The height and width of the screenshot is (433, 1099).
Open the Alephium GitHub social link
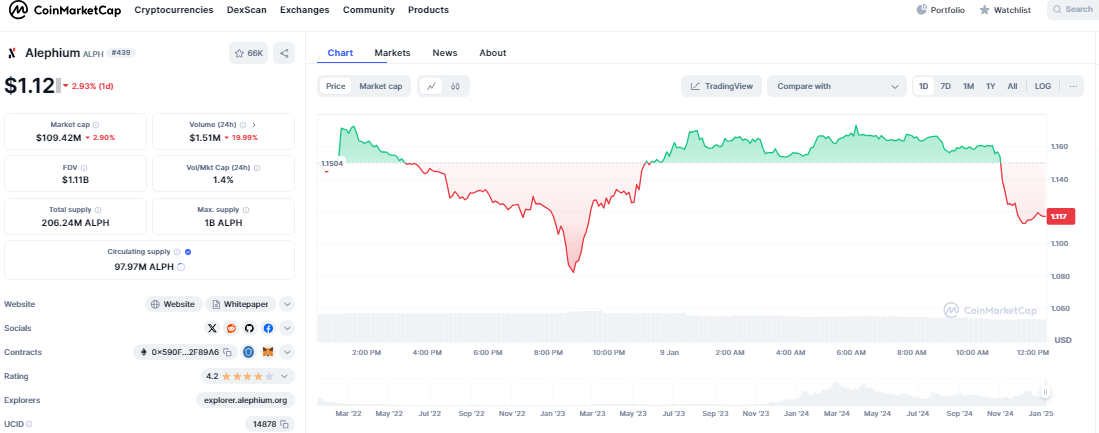(x=250, y=328)
